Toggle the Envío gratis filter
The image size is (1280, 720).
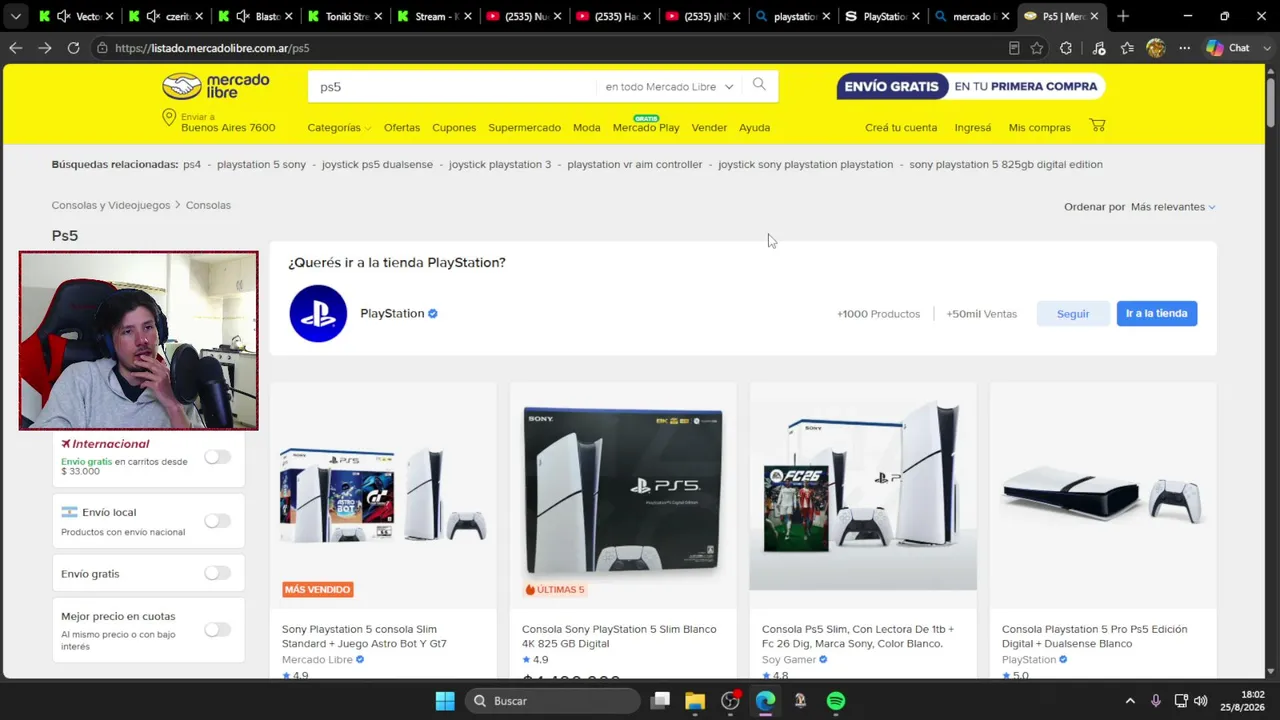click(x=217, y=573)
